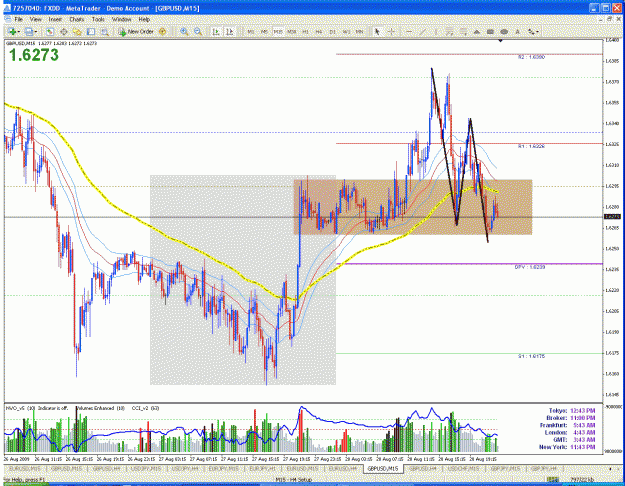Open the File menu

pyautogui.click(x=18, y=19)
